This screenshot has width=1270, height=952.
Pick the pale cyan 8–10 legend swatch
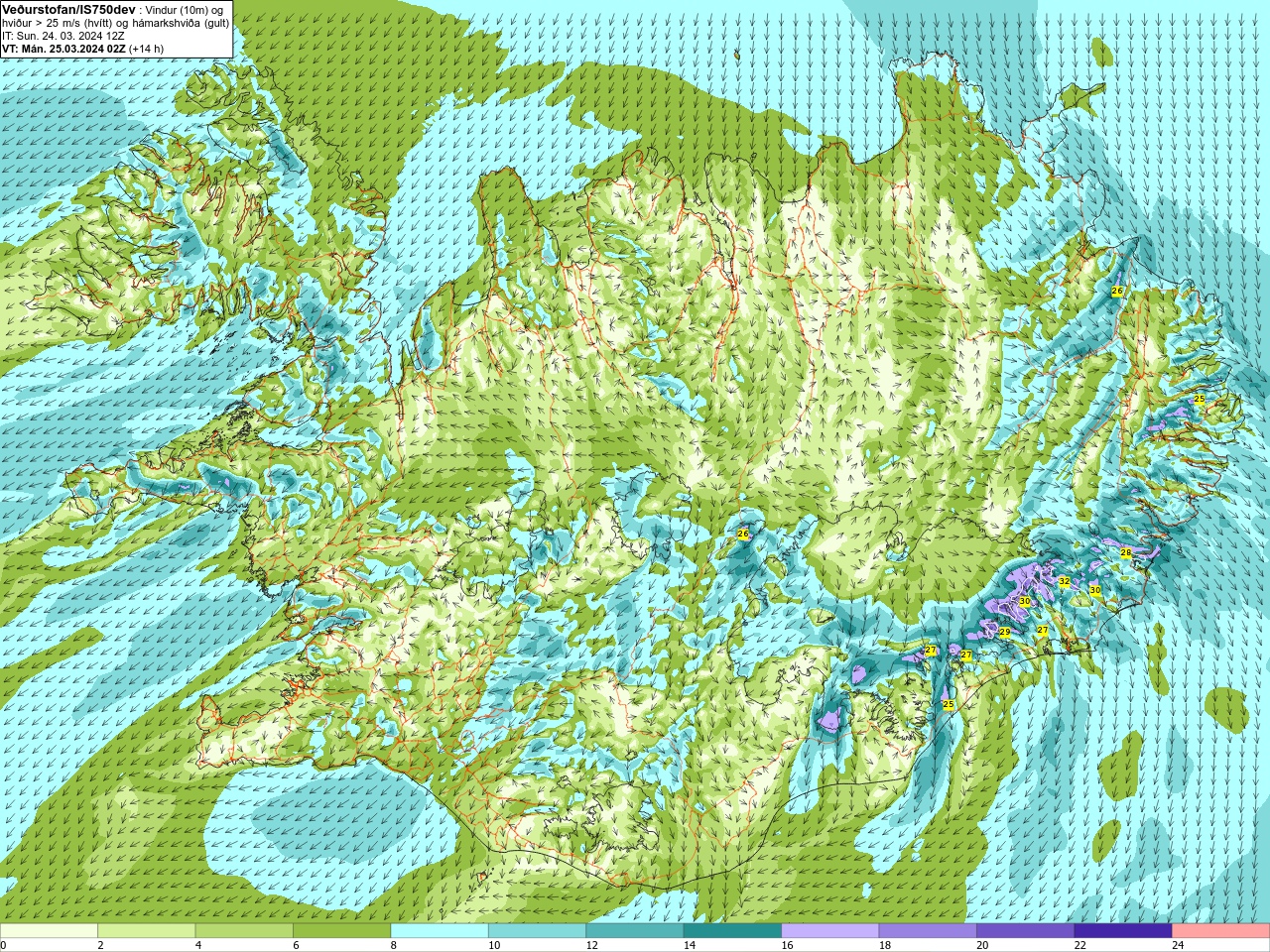(440, 931)
